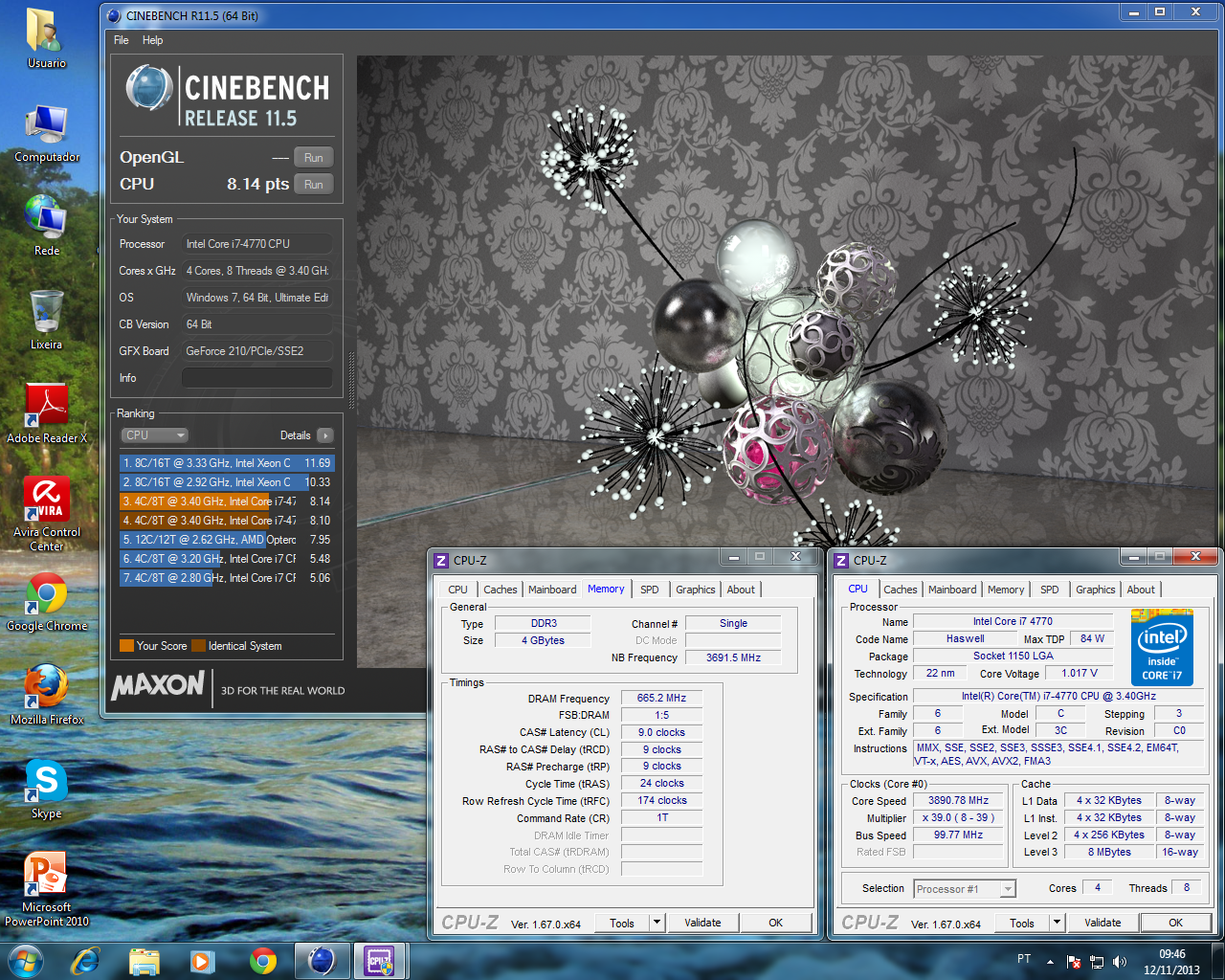Image resolution: width=1225 pixels, height=980 pixels.
Task: Open Tools dropdown arrow in Memory CPU-Z window
Action: (x=657, y=924)
